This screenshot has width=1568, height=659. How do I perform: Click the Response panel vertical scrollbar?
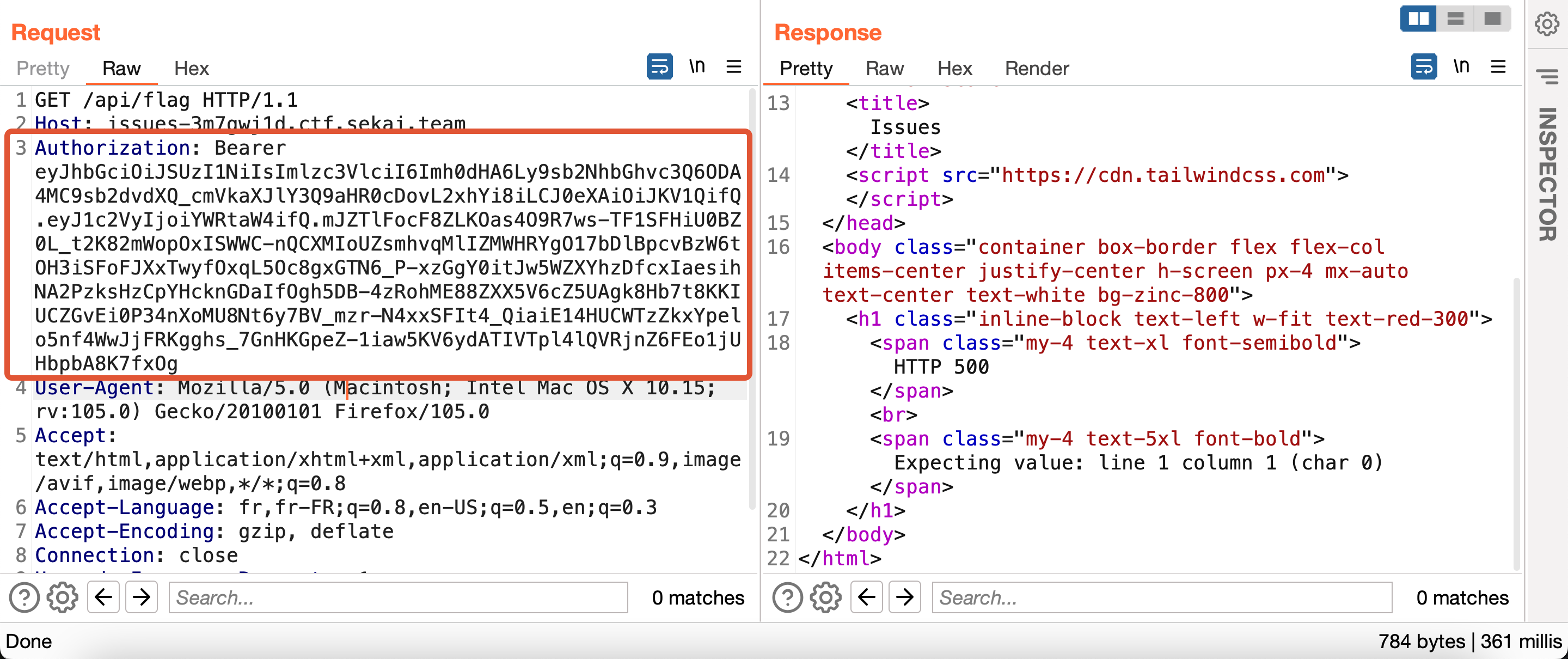(x=1516, y=423)
